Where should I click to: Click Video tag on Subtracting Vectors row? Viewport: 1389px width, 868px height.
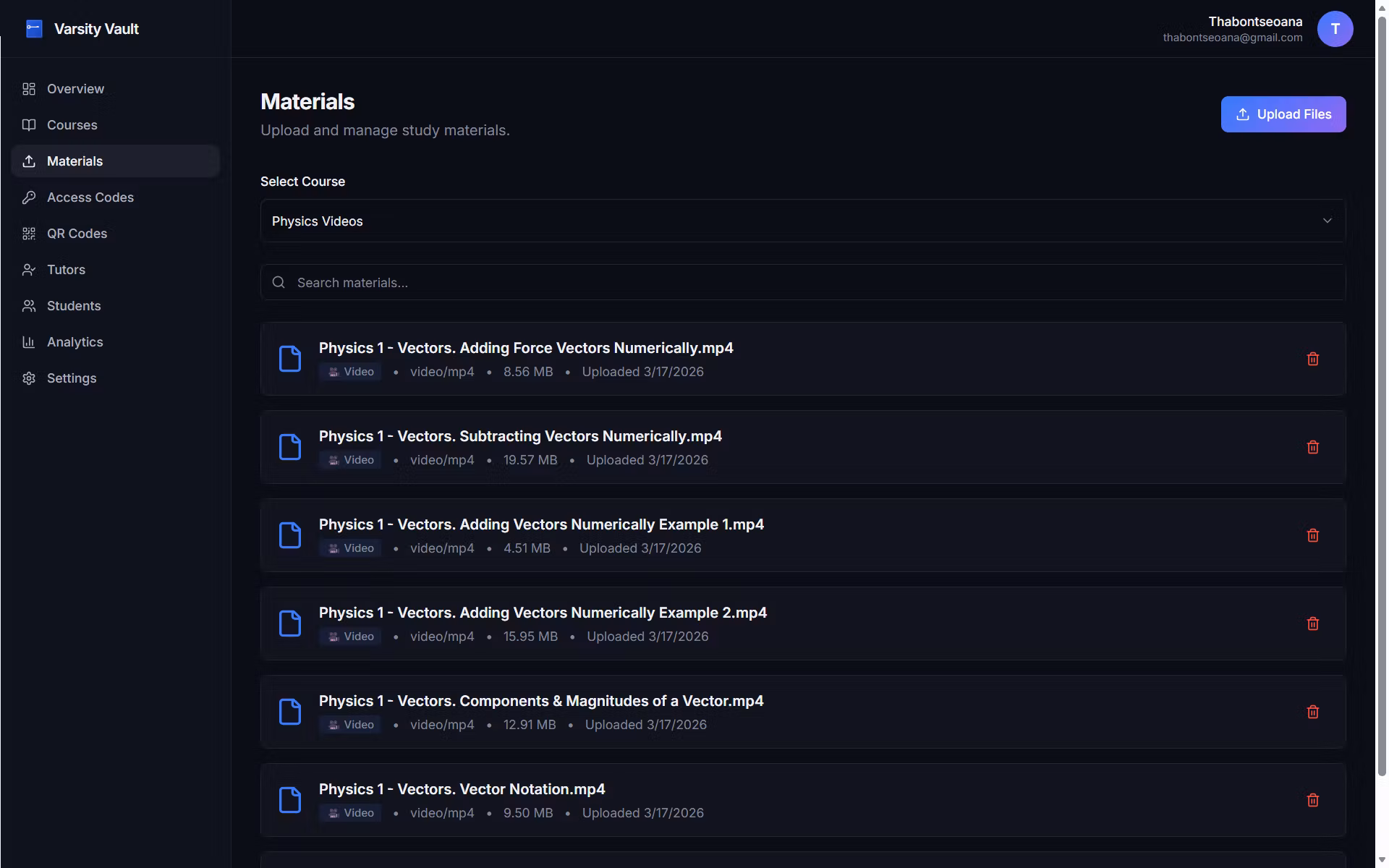coord(350,460)
